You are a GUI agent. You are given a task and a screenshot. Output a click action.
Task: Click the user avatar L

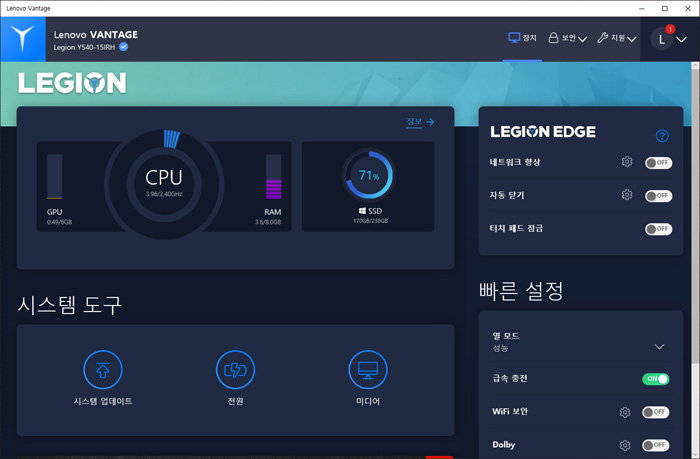click(x=662, y=39)
